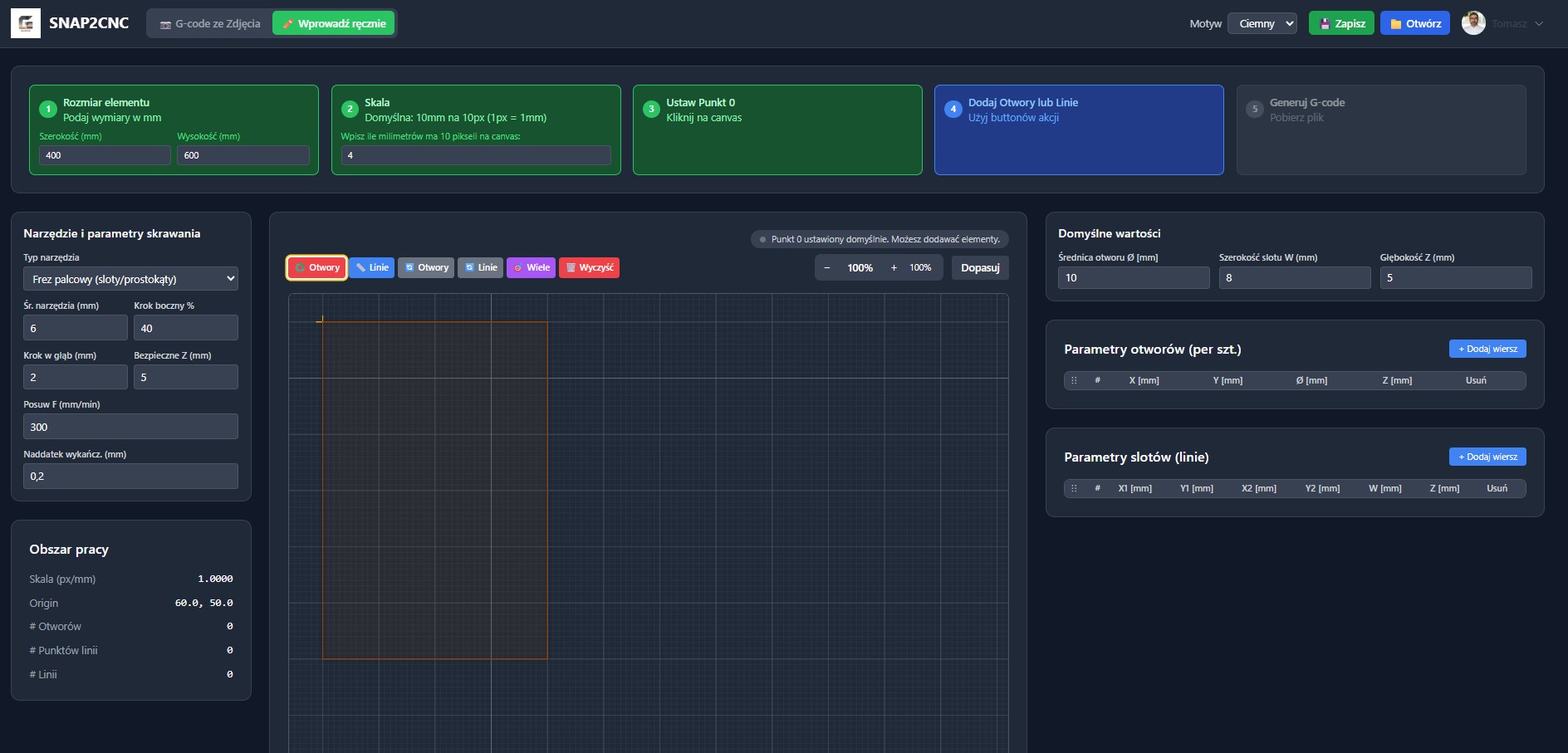Open step 5 Generuj G-code card
The width and height of the screenshot is (1568, 753).
pos(1380,130)
